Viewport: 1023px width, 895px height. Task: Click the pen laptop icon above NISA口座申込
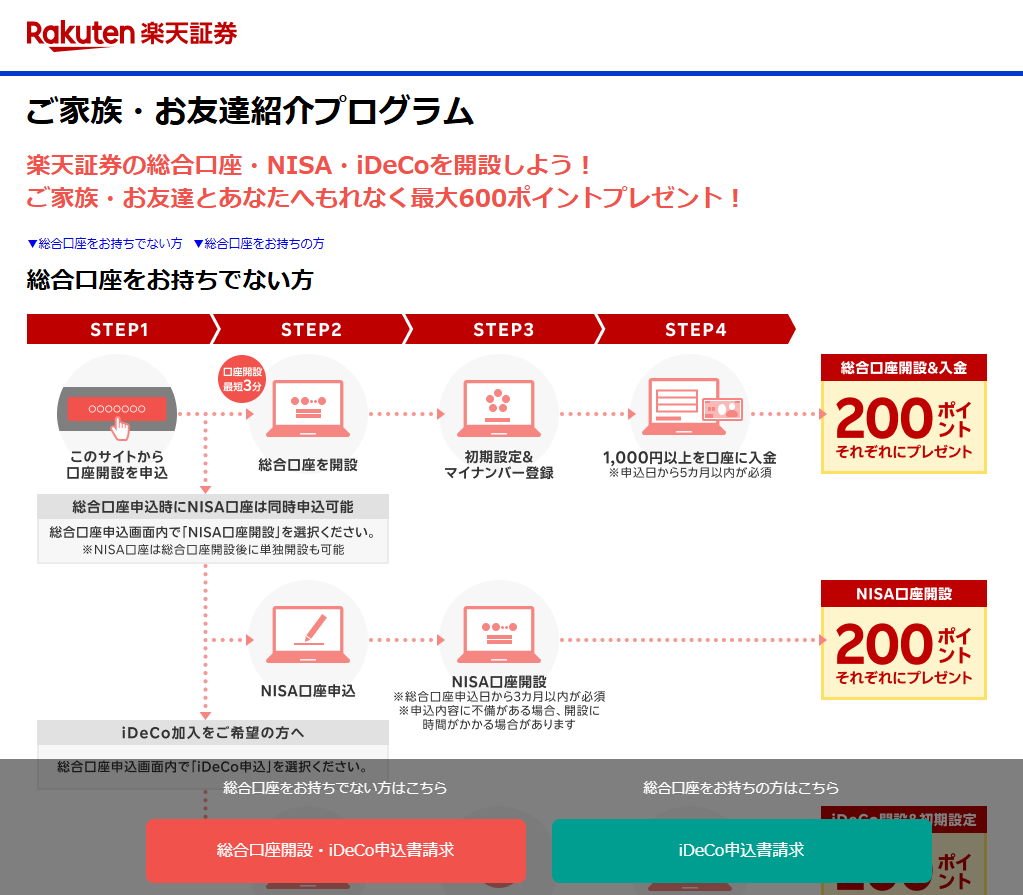click(308, 634)
